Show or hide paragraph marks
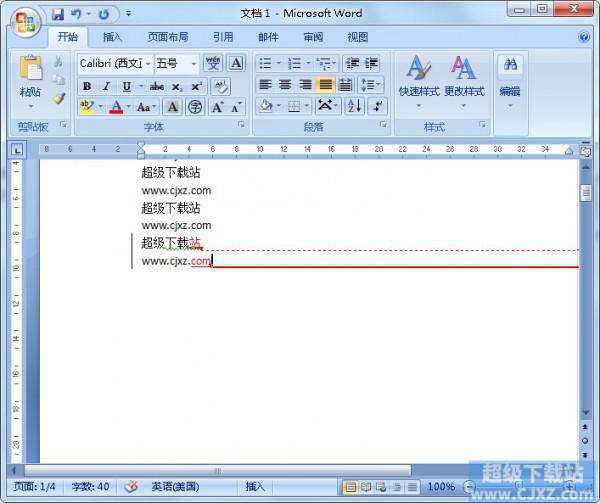 point(378,106)
